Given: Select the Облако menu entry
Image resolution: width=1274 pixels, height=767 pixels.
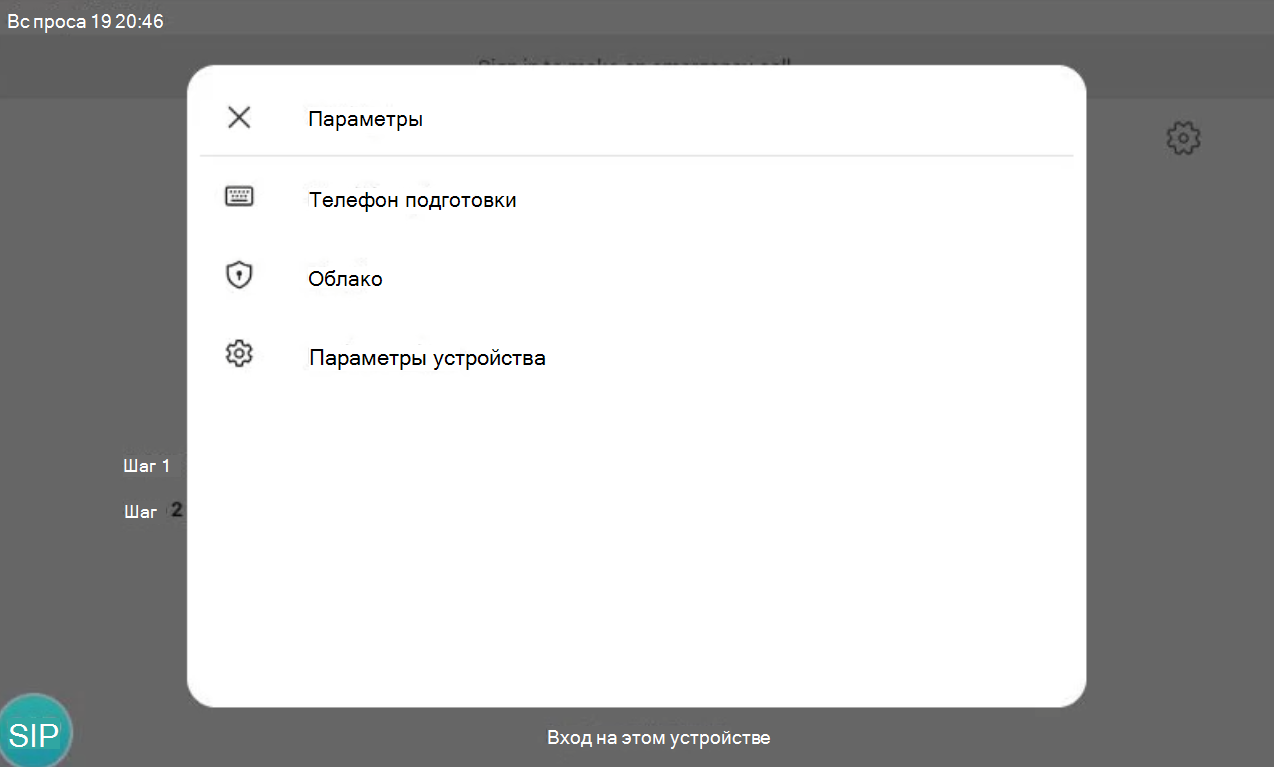Looking at the screenshot, I should click(636, 278).
